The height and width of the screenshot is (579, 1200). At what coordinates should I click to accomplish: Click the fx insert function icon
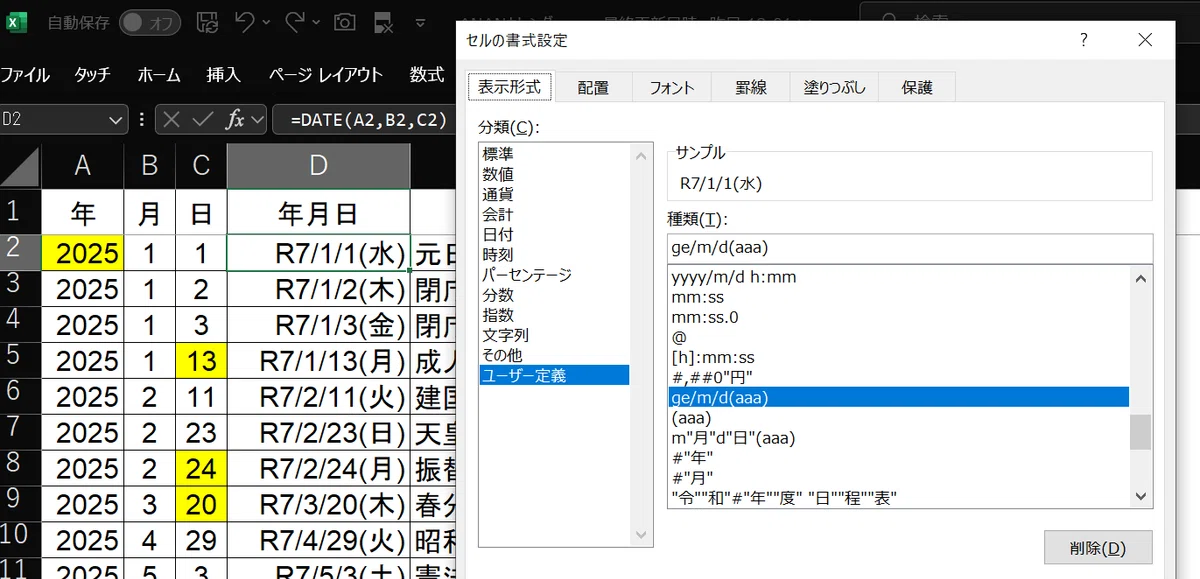[235, 120]
